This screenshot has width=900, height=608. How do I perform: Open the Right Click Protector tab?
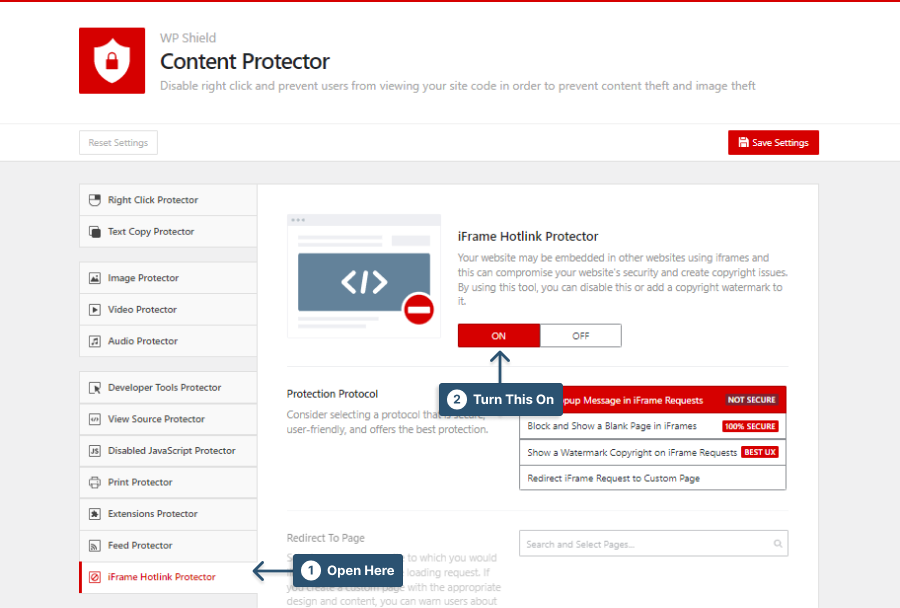168,200
